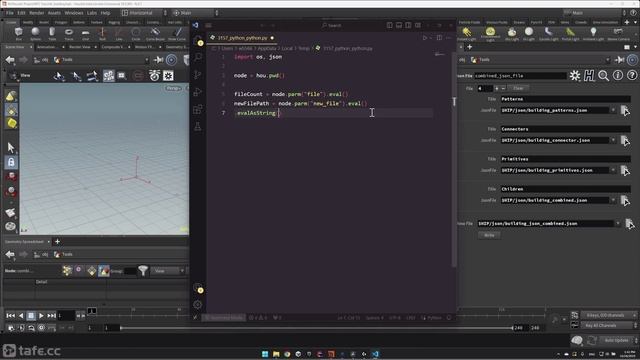Open VS Code Extensions sidebar icon
The width and height of the screenshot is (640, 360).
tap(198, 109)
